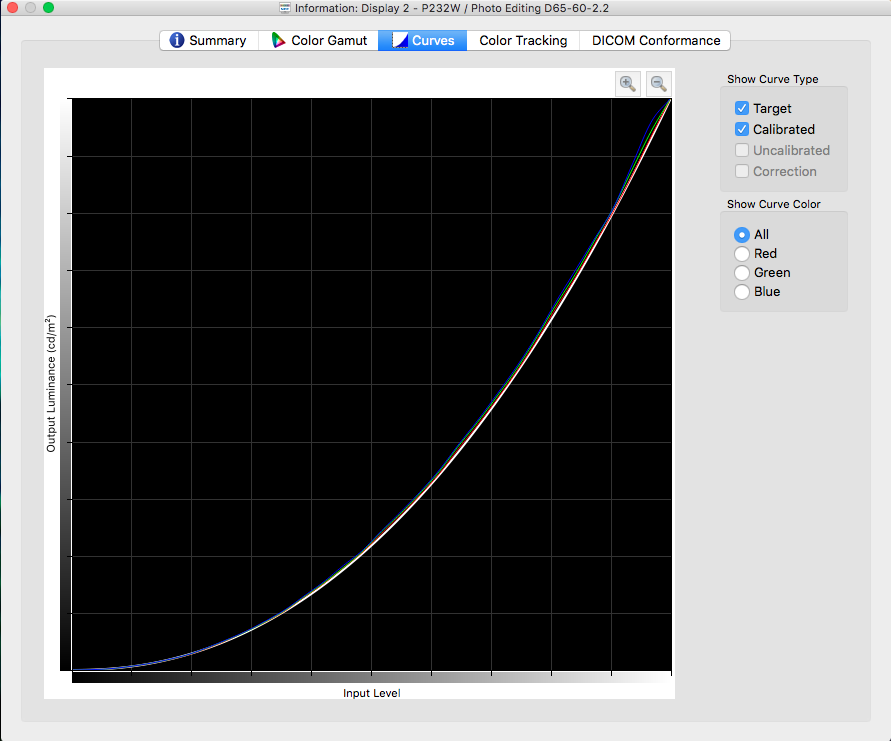Switch to the Color Tracking tab

pos(523,41)
